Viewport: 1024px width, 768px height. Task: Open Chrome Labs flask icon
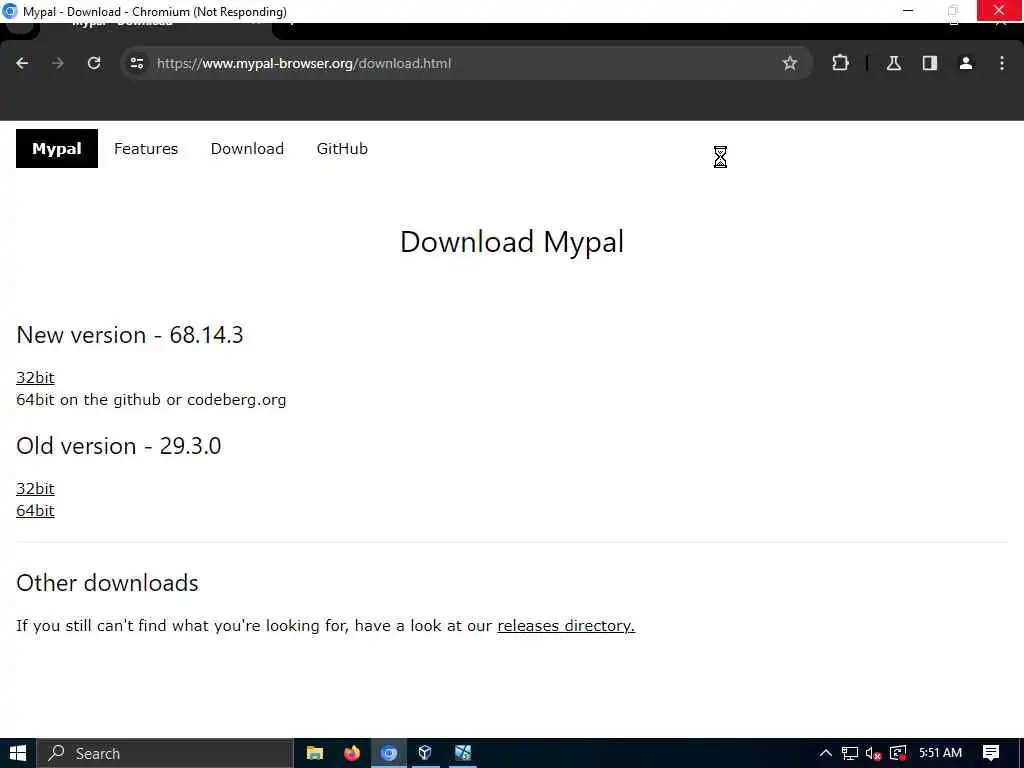click(x=894, y=63)
